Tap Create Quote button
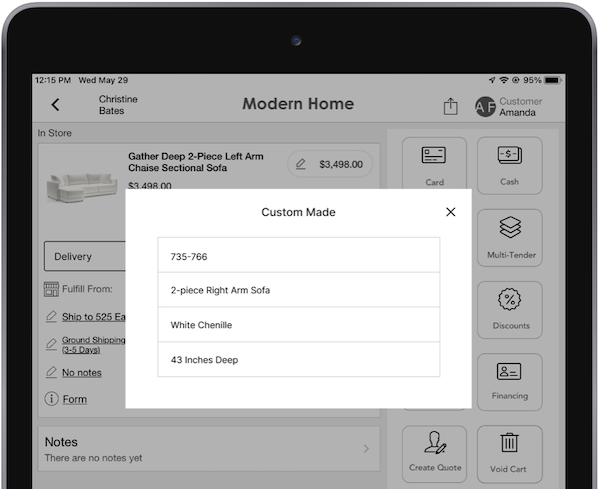 click(434, 454)
